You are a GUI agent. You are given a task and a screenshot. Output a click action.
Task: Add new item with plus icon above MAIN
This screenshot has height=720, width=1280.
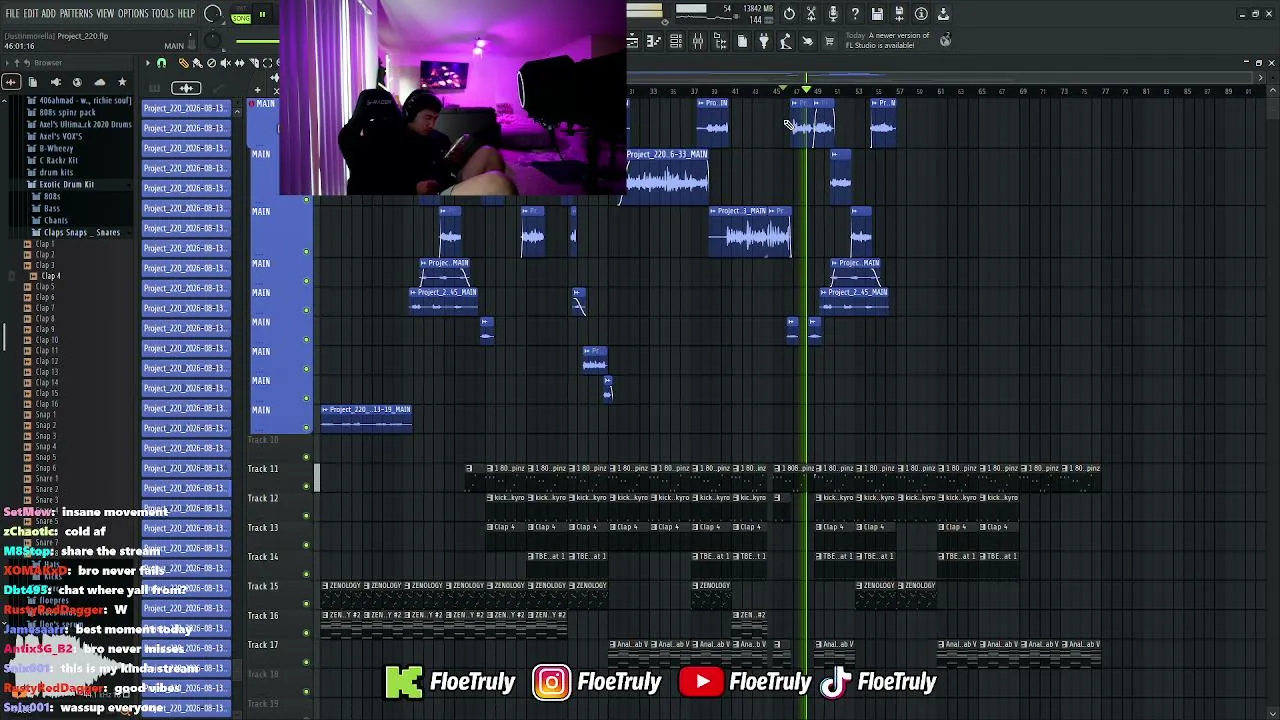tap(257, 90)
